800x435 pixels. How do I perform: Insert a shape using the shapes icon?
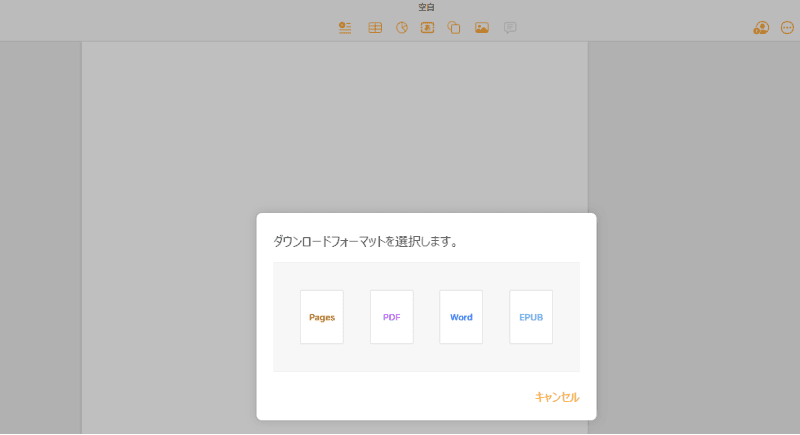click(454, 28)
